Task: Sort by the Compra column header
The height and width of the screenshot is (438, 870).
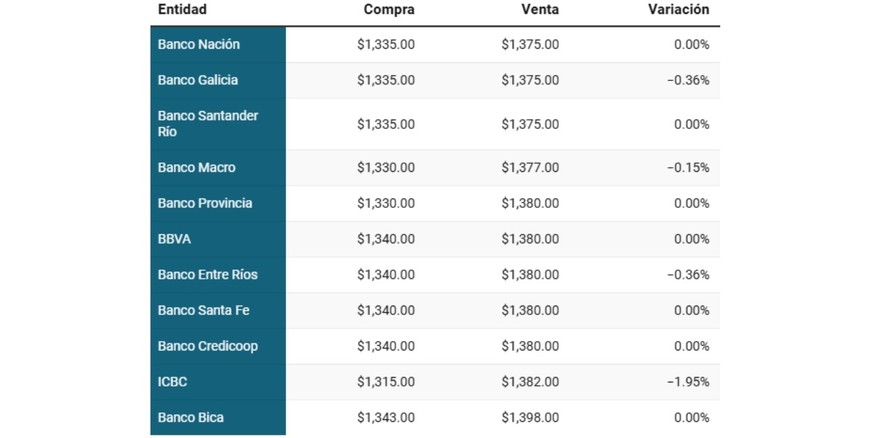Action: 389,10
